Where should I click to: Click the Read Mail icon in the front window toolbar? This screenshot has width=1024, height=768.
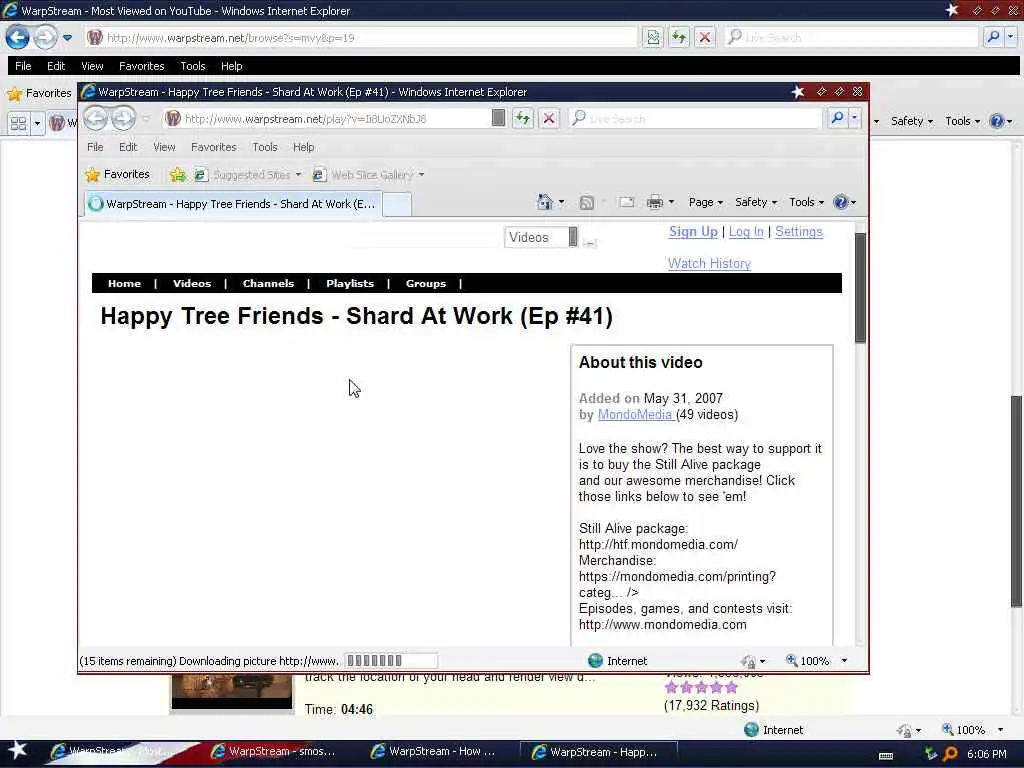626,202
